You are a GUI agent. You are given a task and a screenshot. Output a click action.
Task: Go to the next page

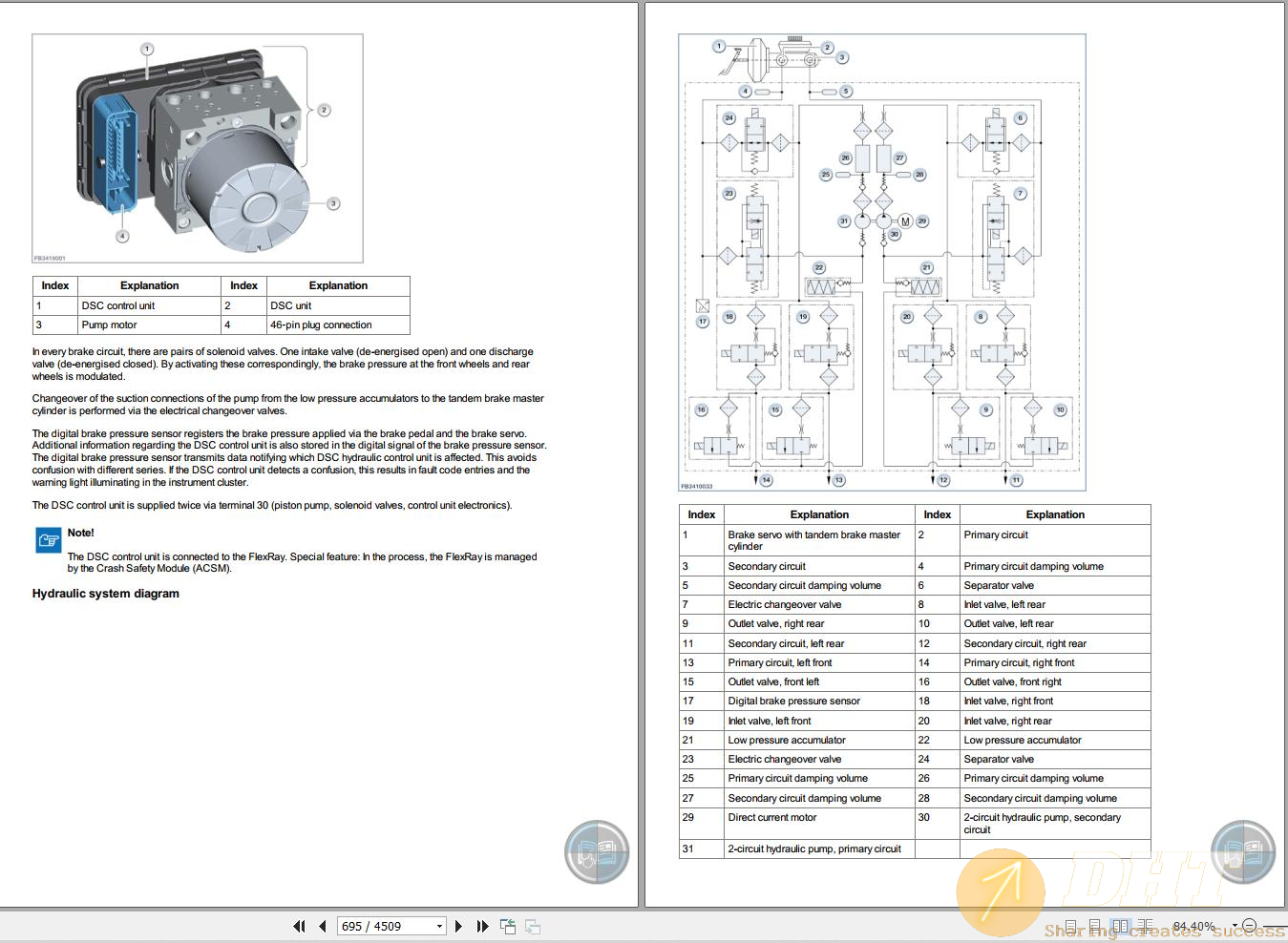(x=458, y=926)
